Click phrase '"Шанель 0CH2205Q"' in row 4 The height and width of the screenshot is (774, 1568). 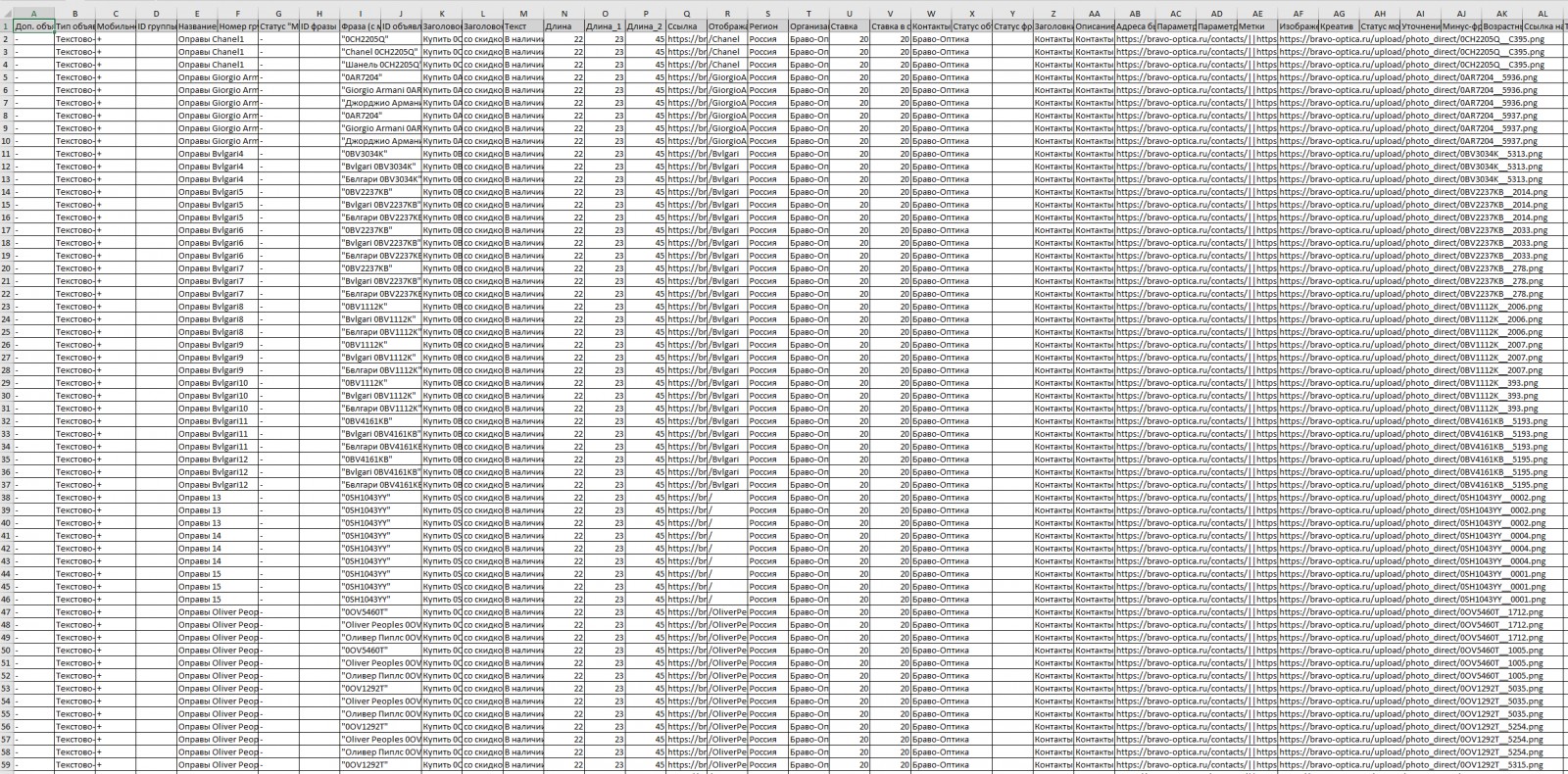380,65
